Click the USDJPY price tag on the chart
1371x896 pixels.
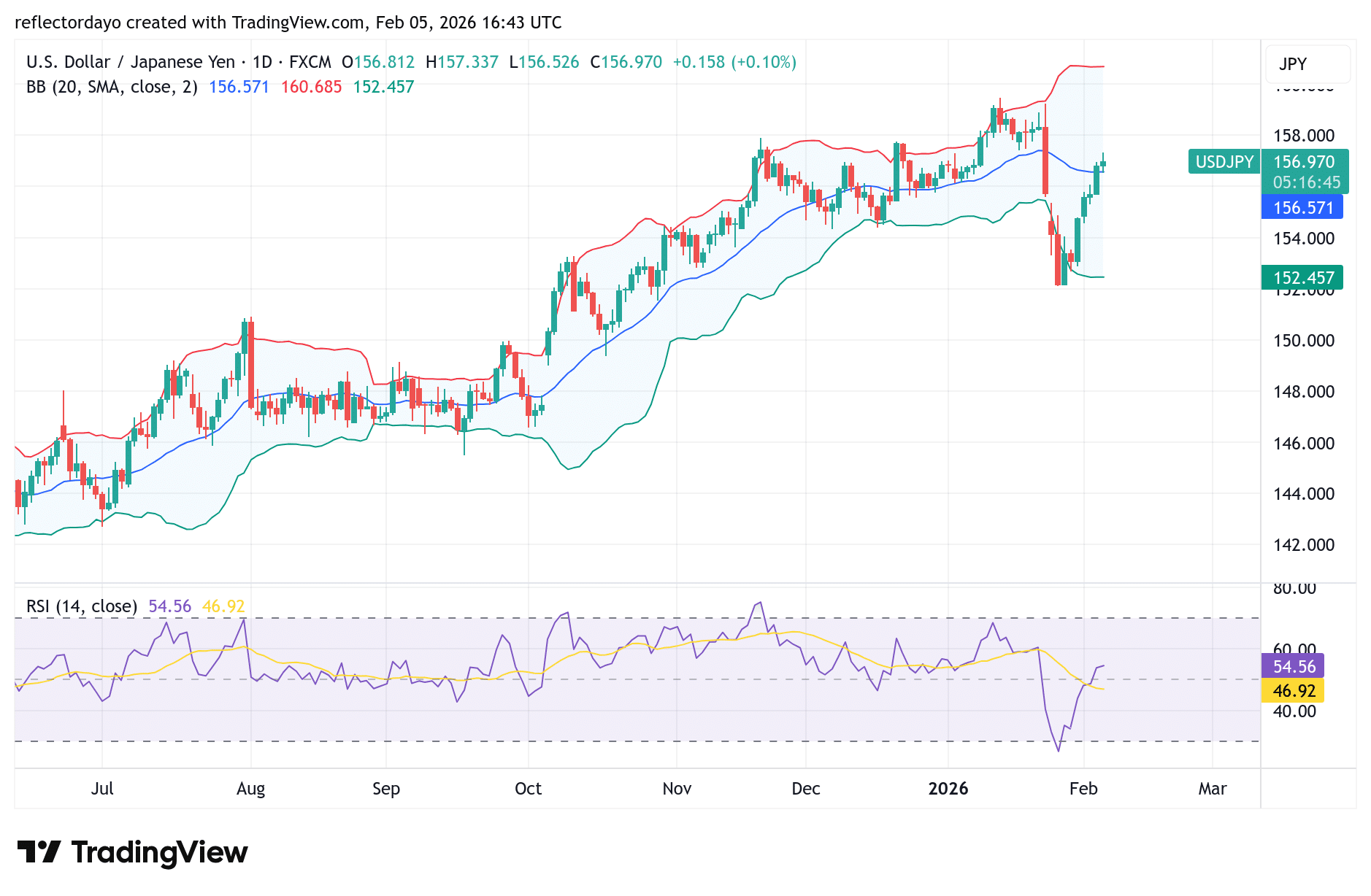pyautogui.click(x=1224, y=162)
